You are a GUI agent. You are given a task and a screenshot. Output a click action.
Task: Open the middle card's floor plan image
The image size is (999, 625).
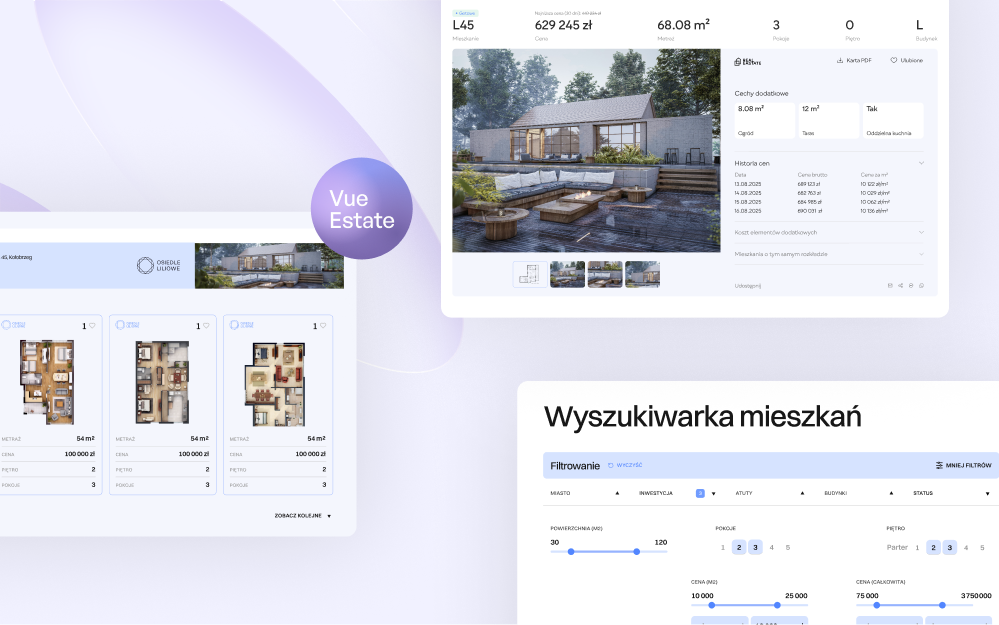162,382
